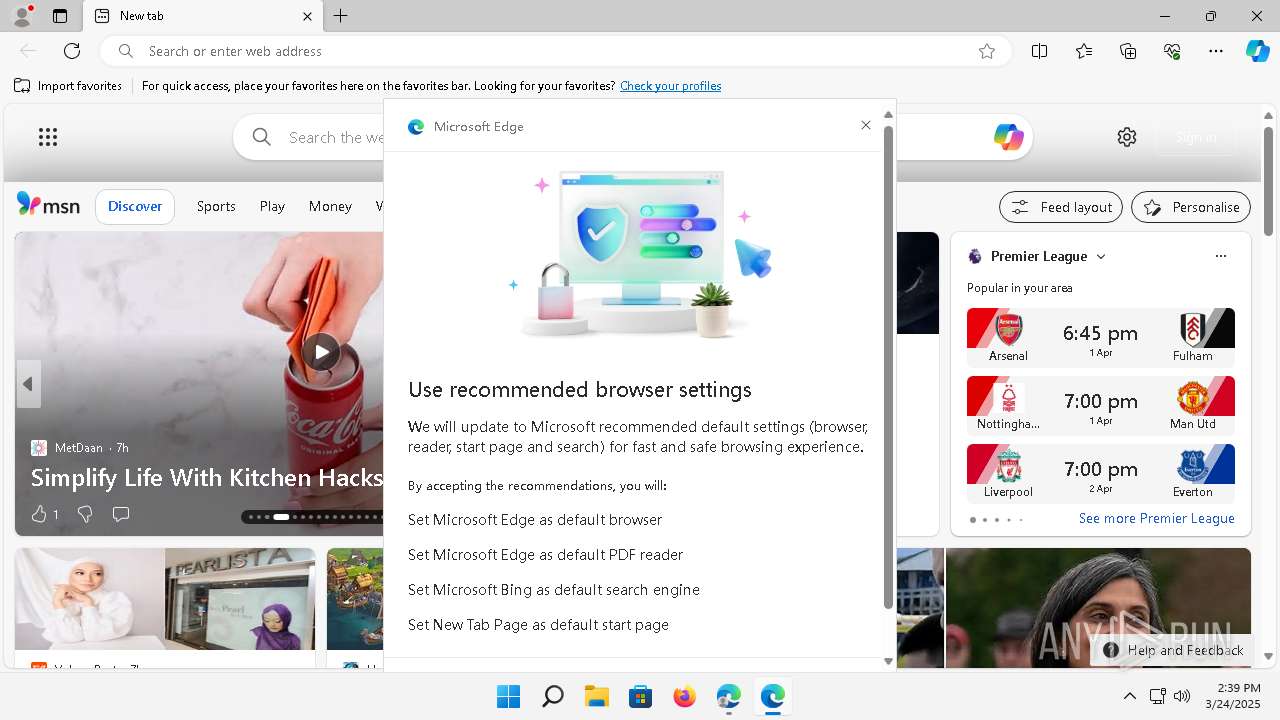Open Firefox from taskbar
The width and height of the screenshot is (1280, 720).
pos(684,696)
